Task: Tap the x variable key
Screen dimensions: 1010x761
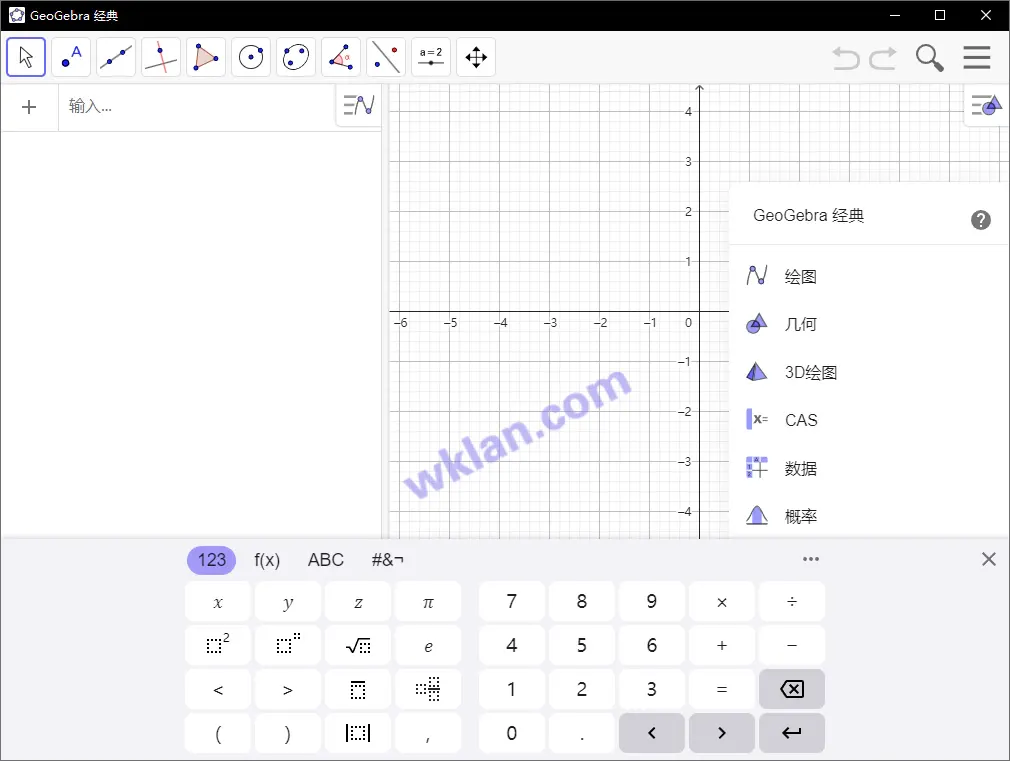Action: click(218, 602)
